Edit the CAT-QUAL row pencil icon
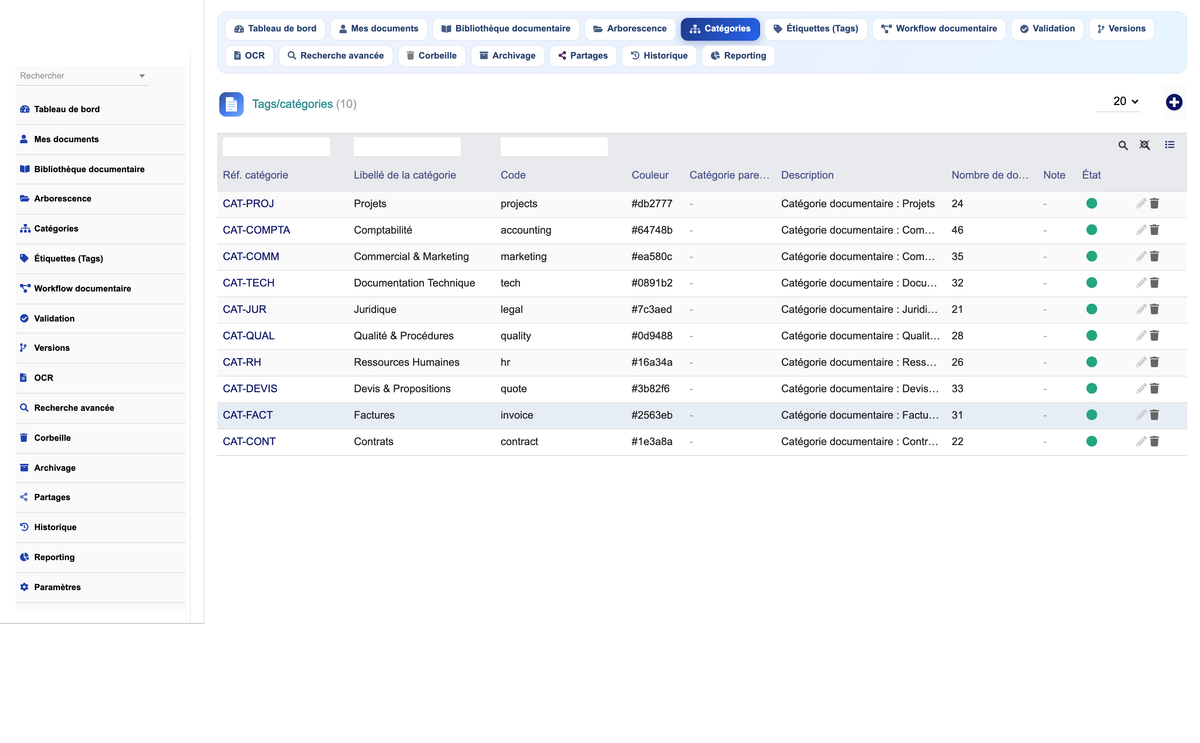This screenshot has height=743, width=1200. (x=1141, y=336)
